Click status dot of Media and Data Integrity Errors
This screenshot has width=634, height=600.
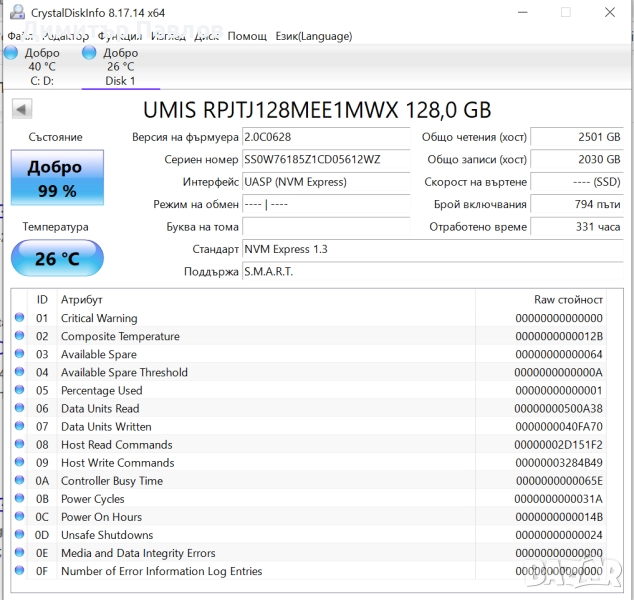(19, 552)
